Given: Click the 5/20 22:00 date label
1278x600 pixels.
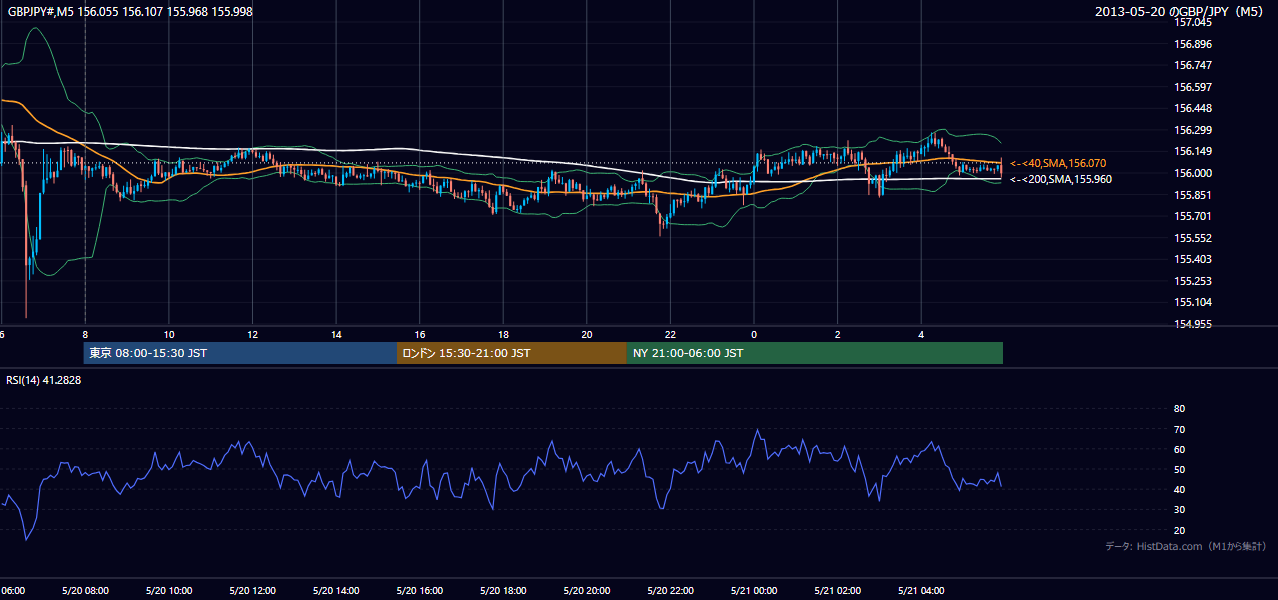Looking at the screenshot, I should [670, 590].
